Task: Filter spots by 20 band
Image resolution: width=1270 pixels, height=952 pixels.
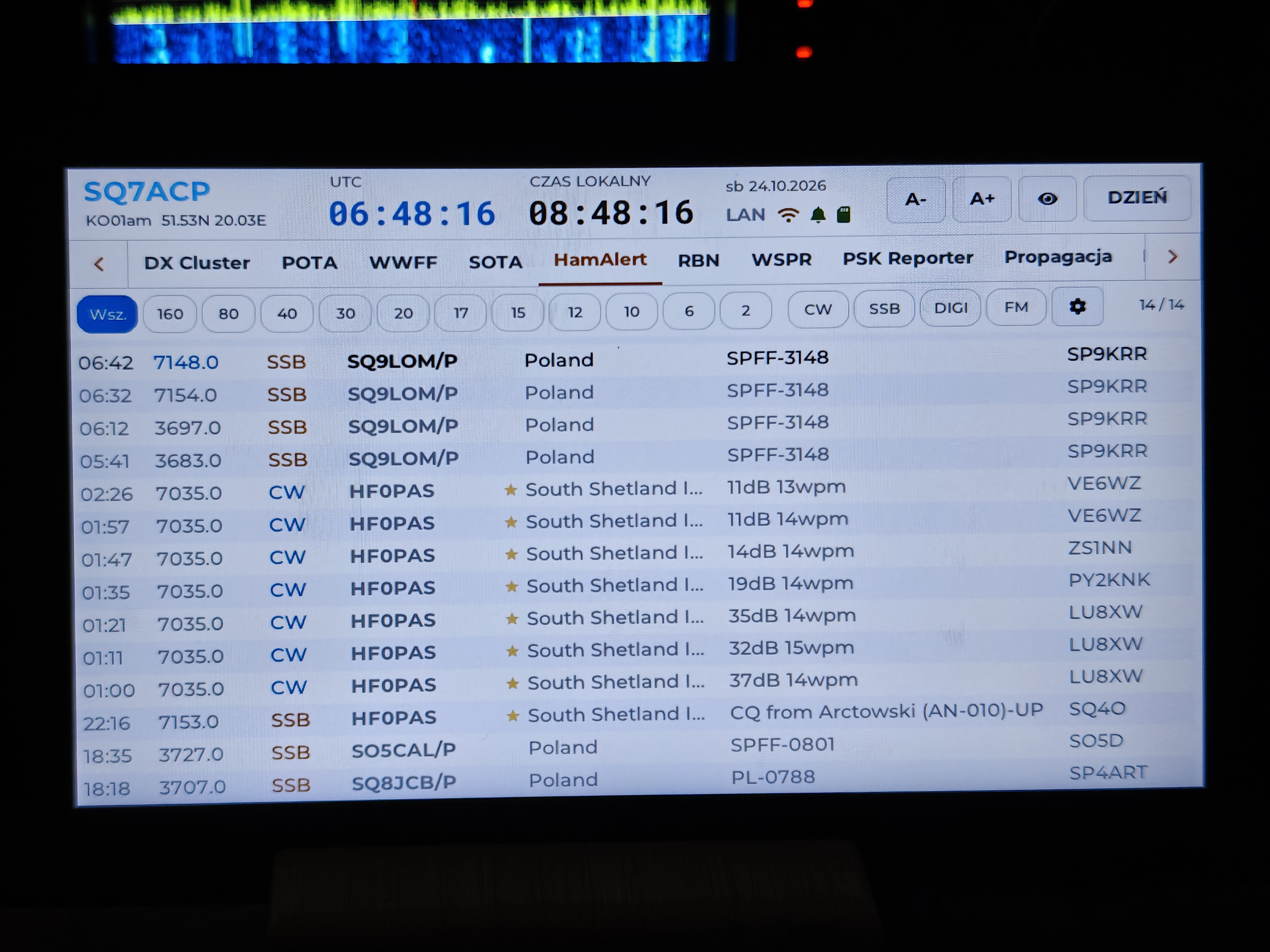Action: coord(403,313)
